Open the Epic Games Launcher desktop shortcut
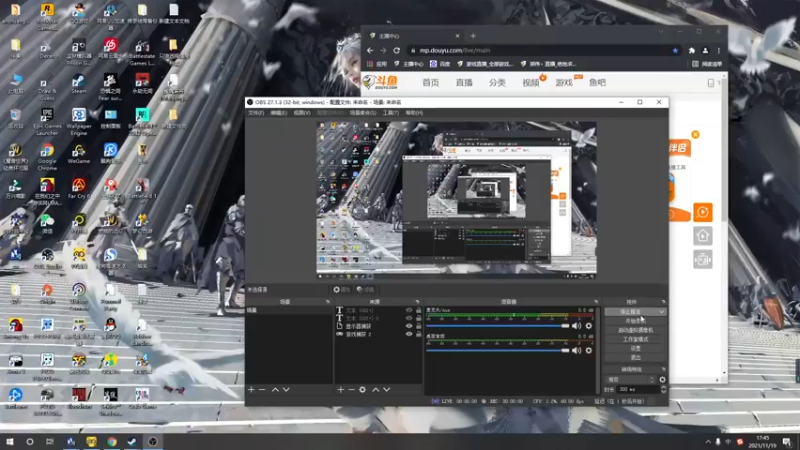Screen dimensions: 800x450 pos(47,122)
